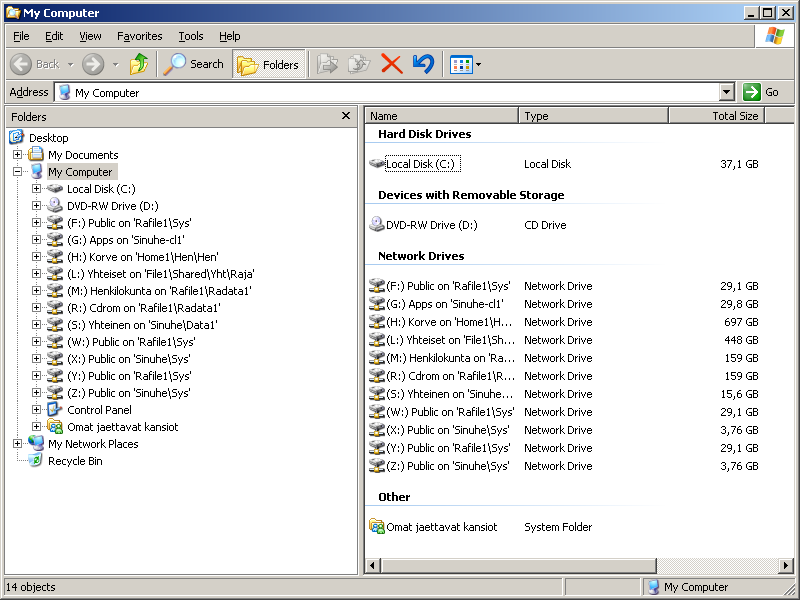Image resolution: width=800 pixels, height=600 pixels.
Task: Click Omat jaettavat kansiot tree icon
Action: (x=55, y=427)
